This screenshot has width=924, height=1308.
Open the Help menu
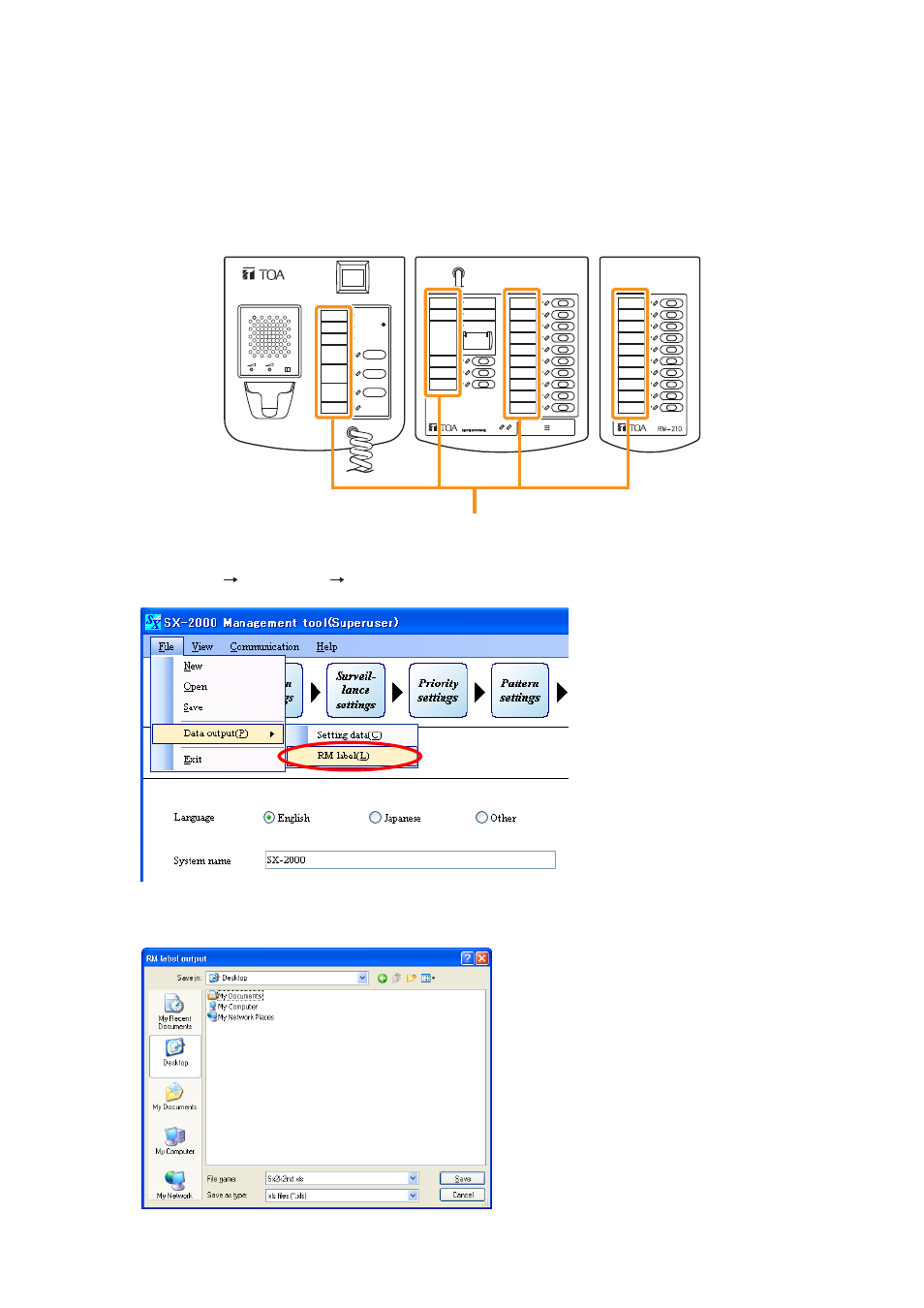(326, 646)
